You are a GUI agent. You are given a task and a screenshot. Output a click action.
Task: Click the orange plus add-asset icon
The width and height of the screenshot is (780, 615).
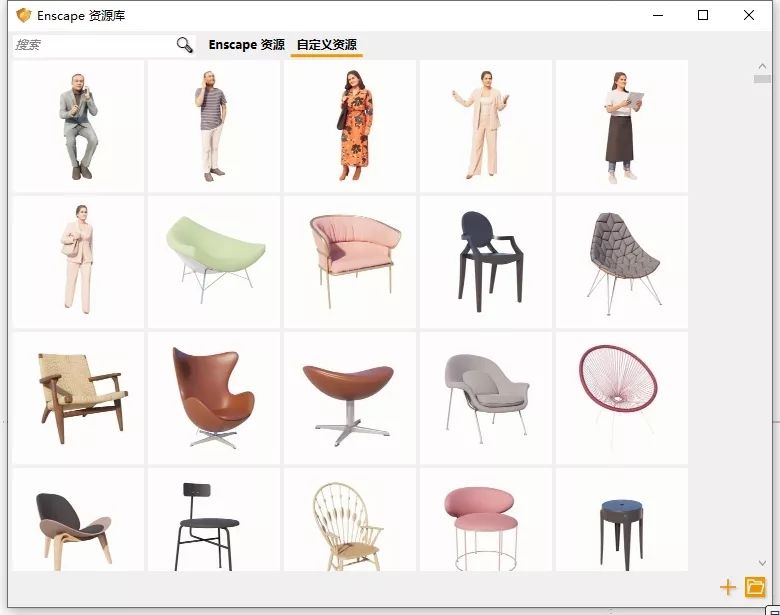[x=728, y=587]
